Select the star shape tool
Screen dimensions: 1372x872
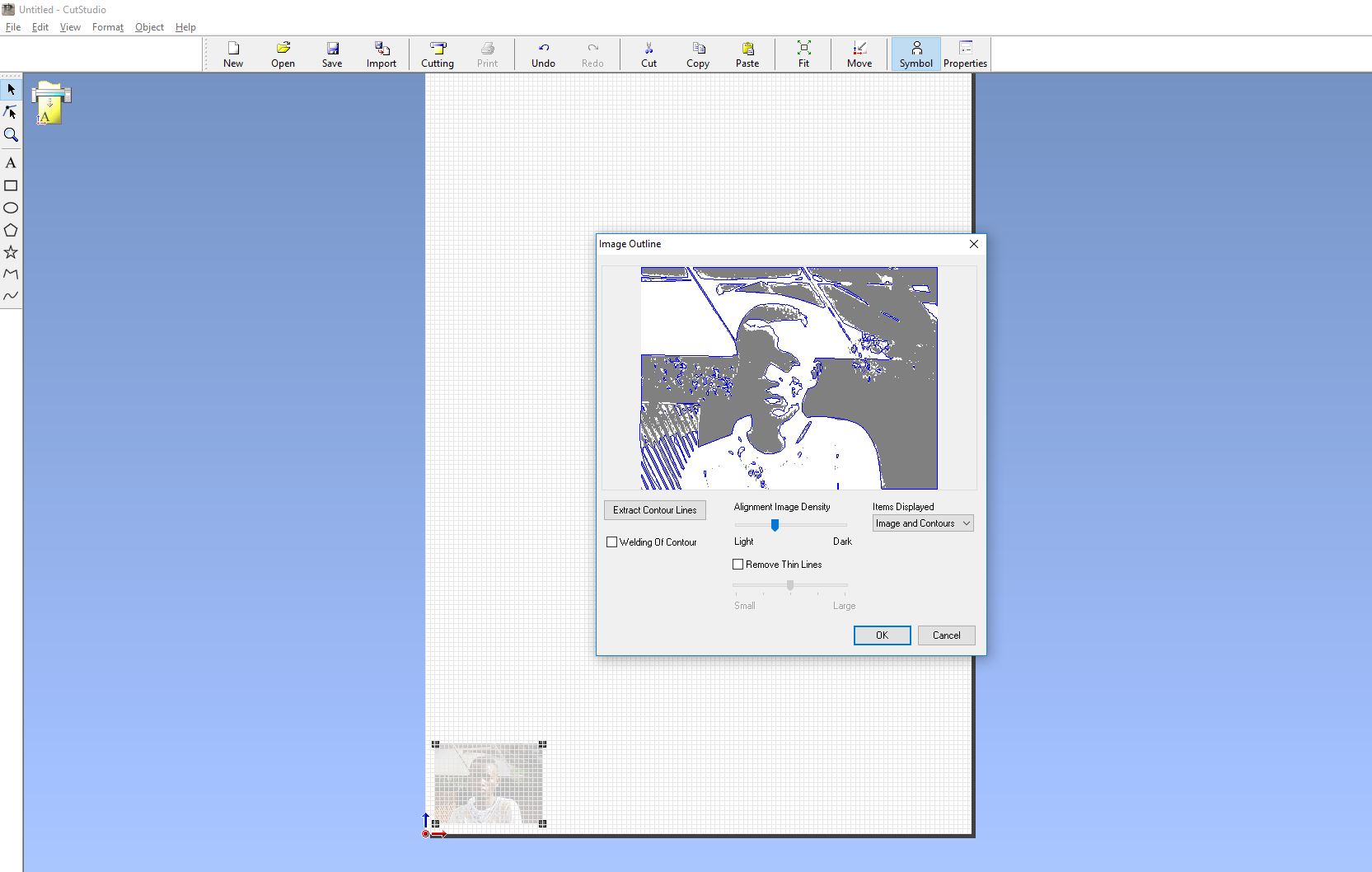click(11, 252)
